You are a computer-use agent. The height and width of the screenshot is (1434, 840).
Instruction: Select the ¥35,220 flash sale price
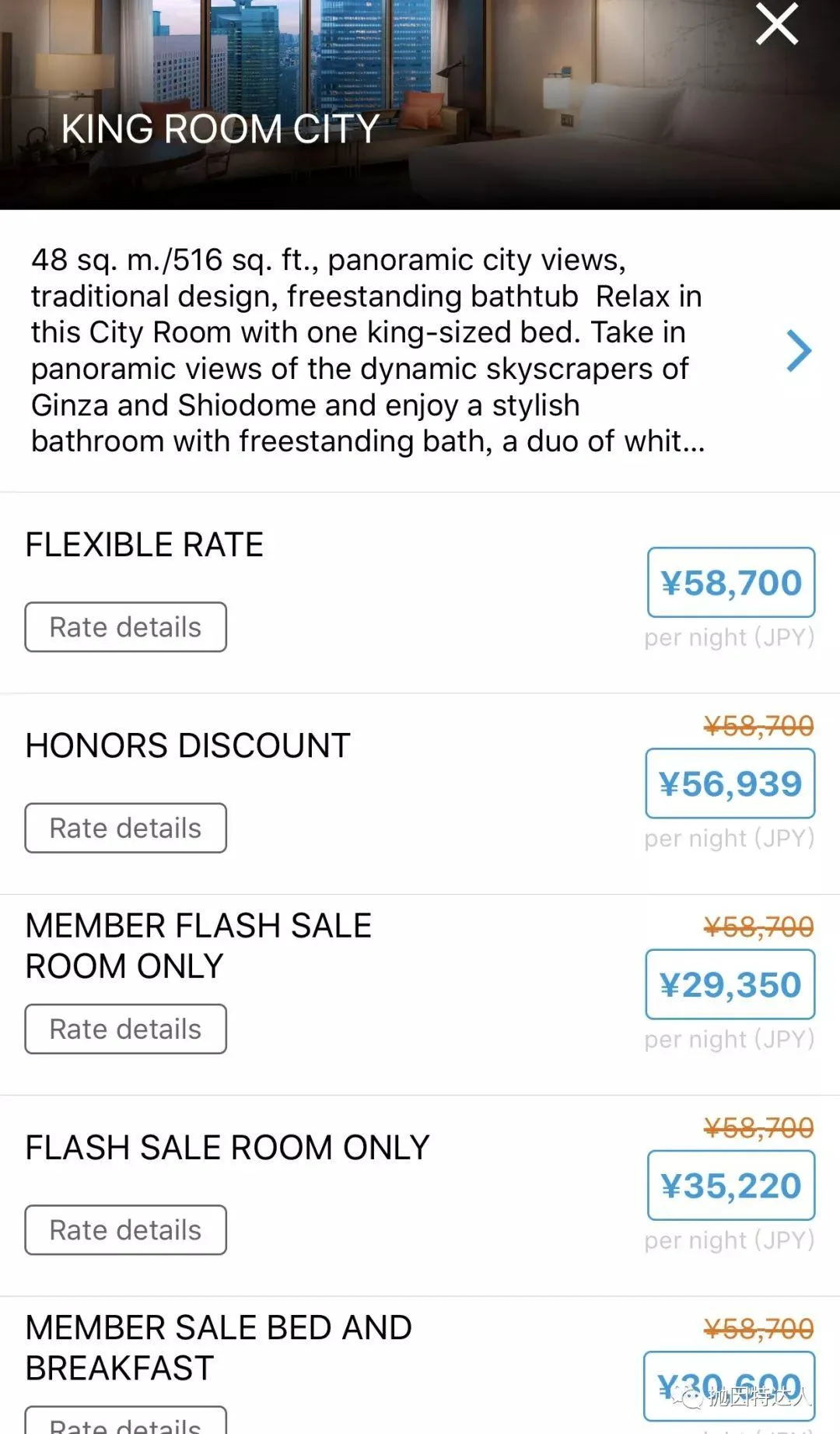(730, 1185)
